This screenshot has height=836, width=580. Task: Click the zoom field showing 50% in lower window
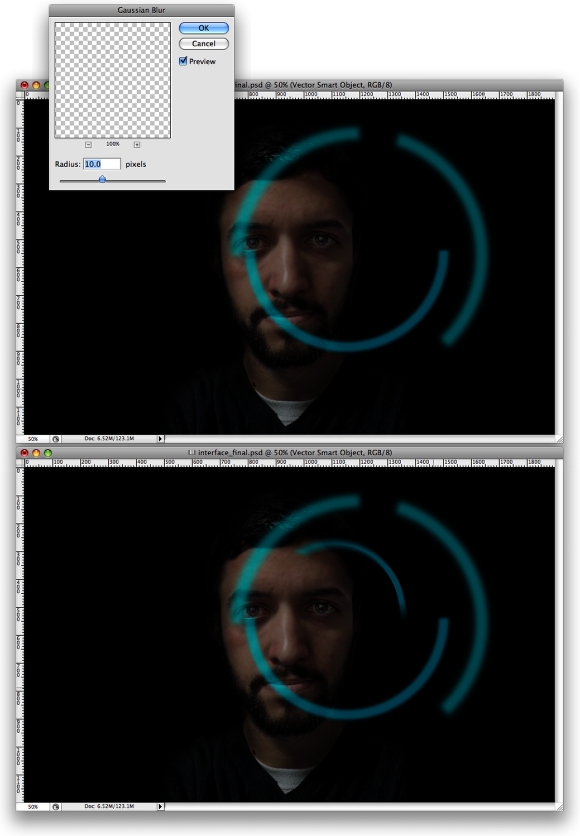[x=33, y=807]
